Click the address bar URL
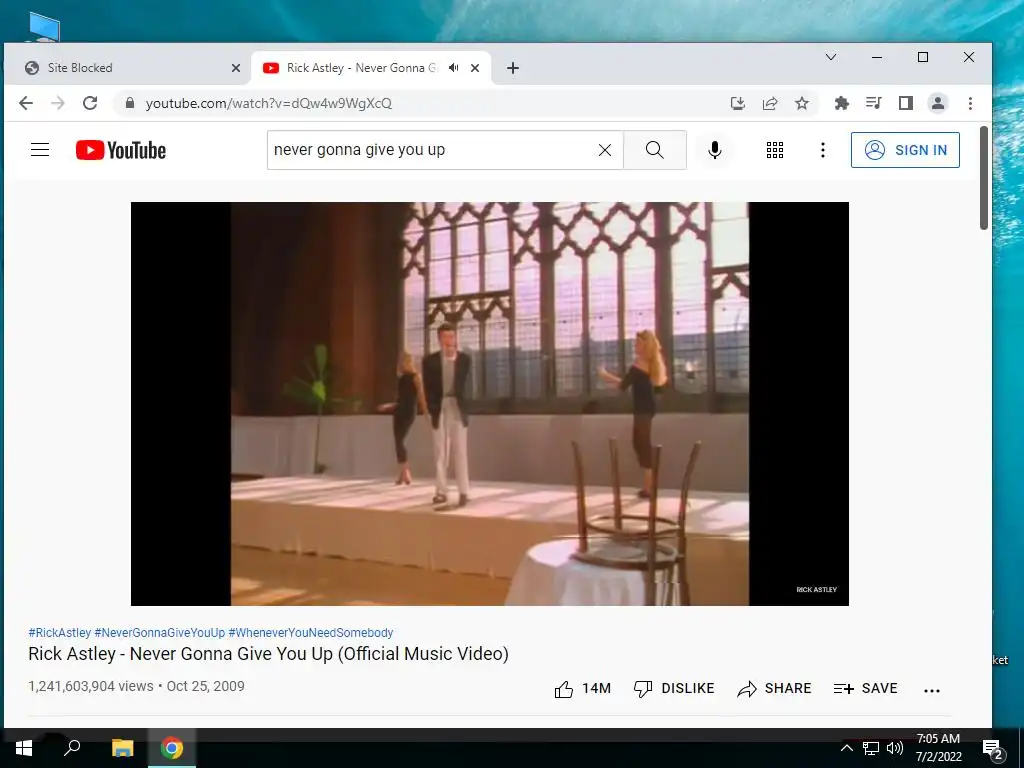This screenshot has height=768, width=1024. tap(268, 103)
